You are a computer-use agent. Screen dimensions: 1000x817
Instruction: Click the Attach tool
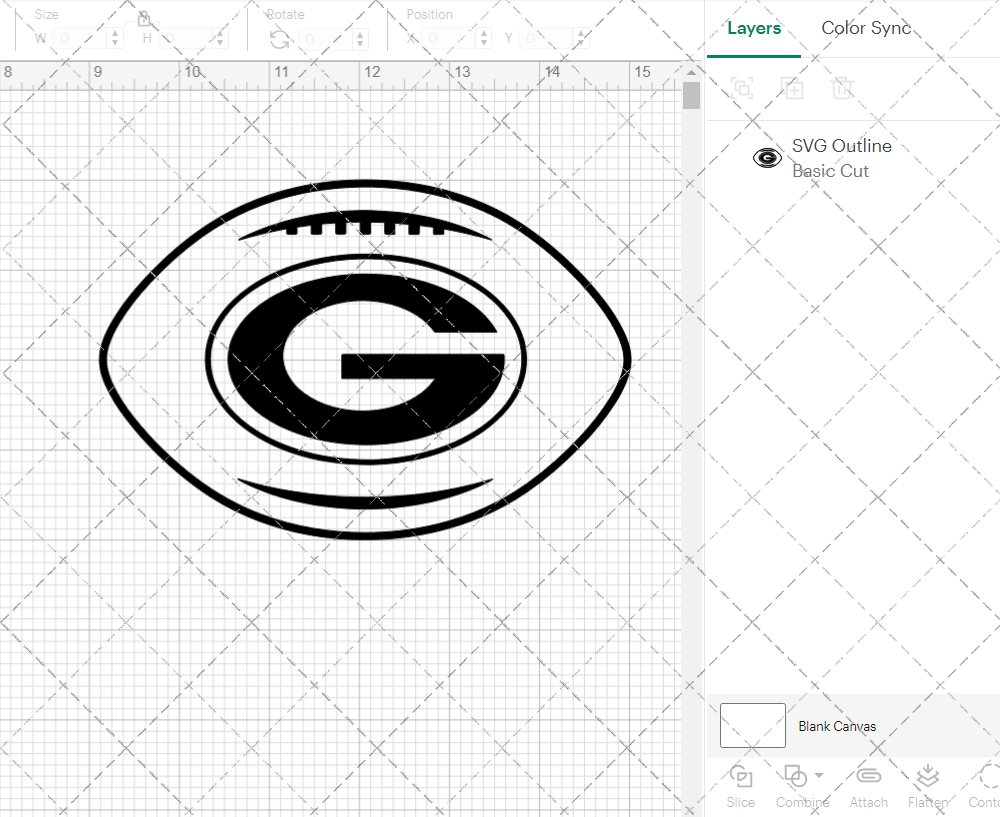[x=869, y=787]
